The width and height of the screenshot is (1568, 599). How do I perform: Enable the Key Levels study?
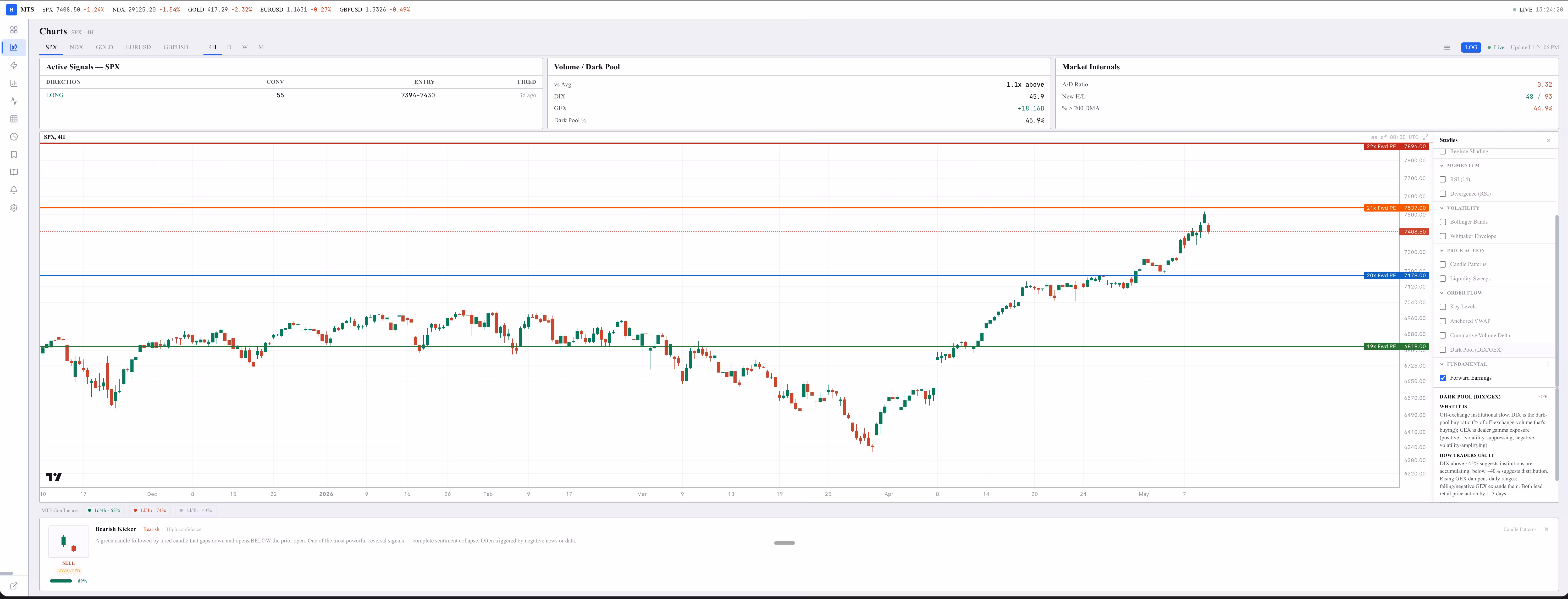click(1443, 307)
